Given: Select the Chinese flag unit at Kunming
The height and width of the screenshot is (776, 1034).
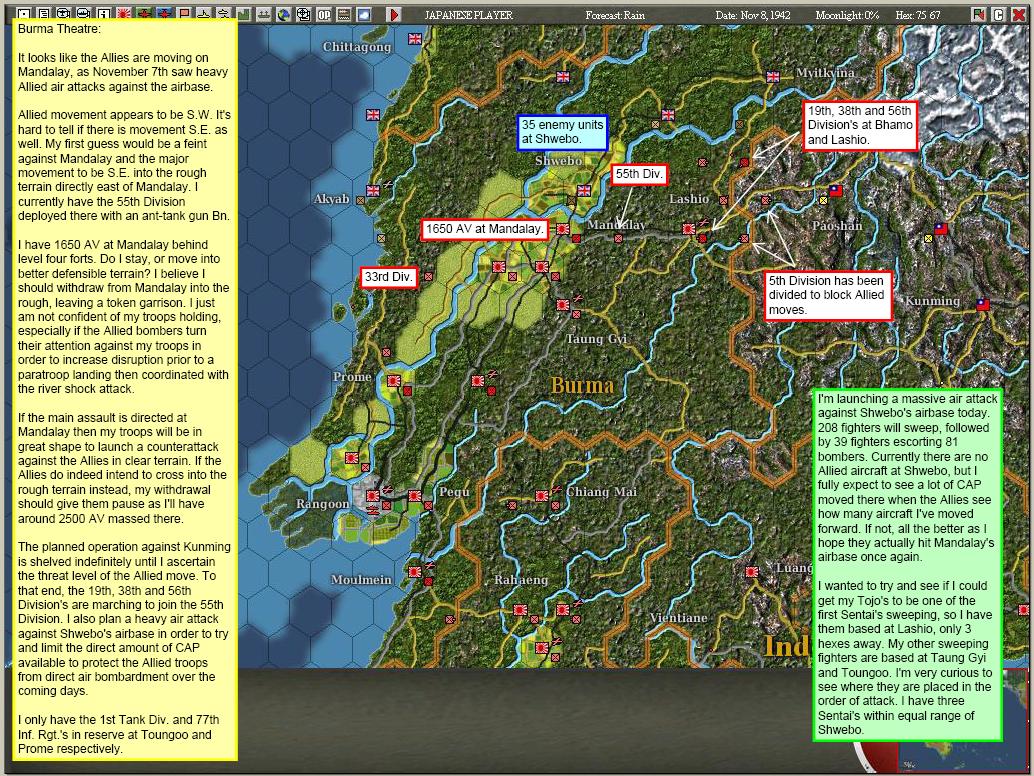Looking at the screenshot, I should point(983,305).
